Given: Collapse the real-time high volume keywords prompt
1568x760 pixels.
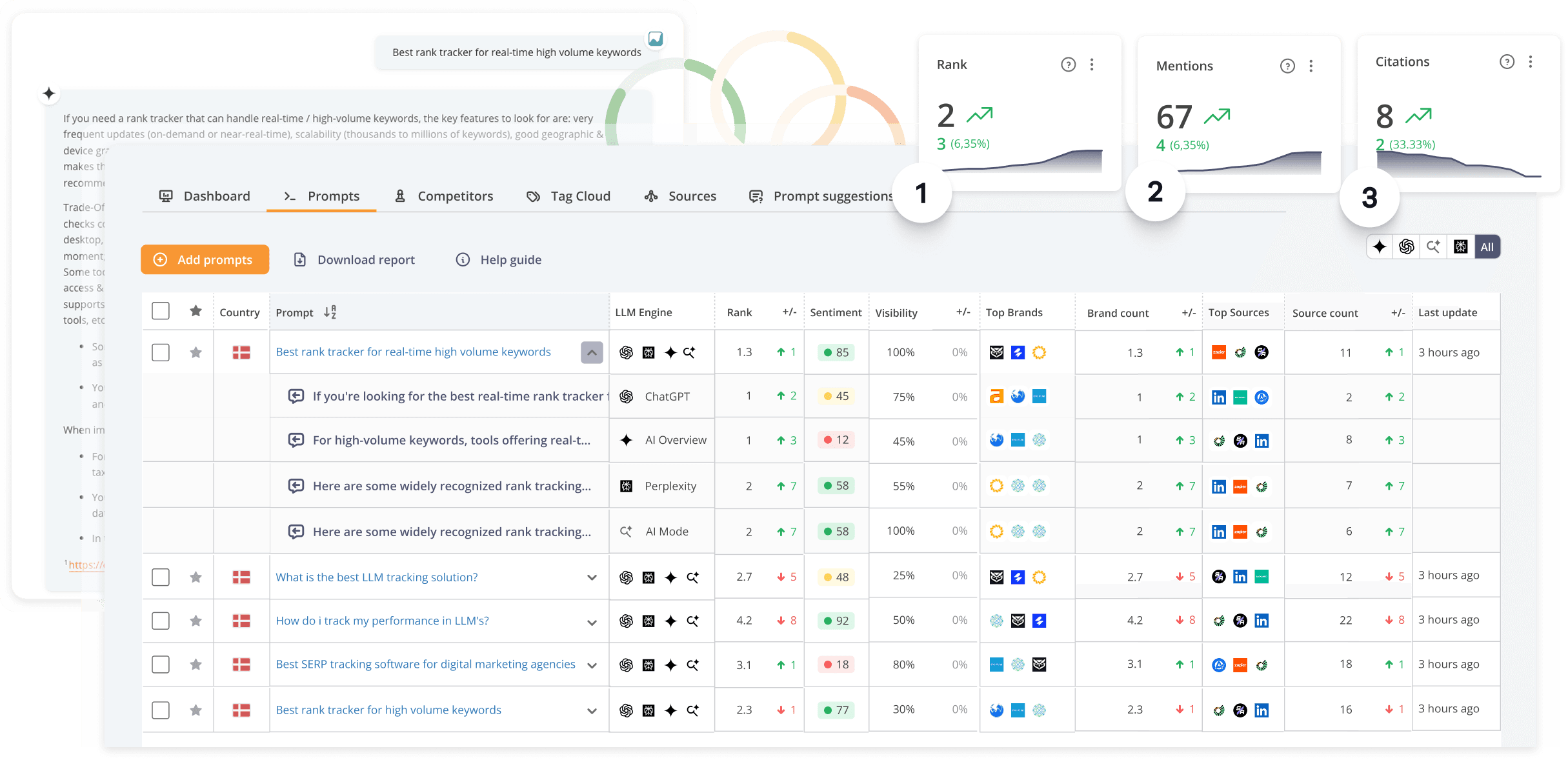Looking at the screenshot, I should pos(592,352).
